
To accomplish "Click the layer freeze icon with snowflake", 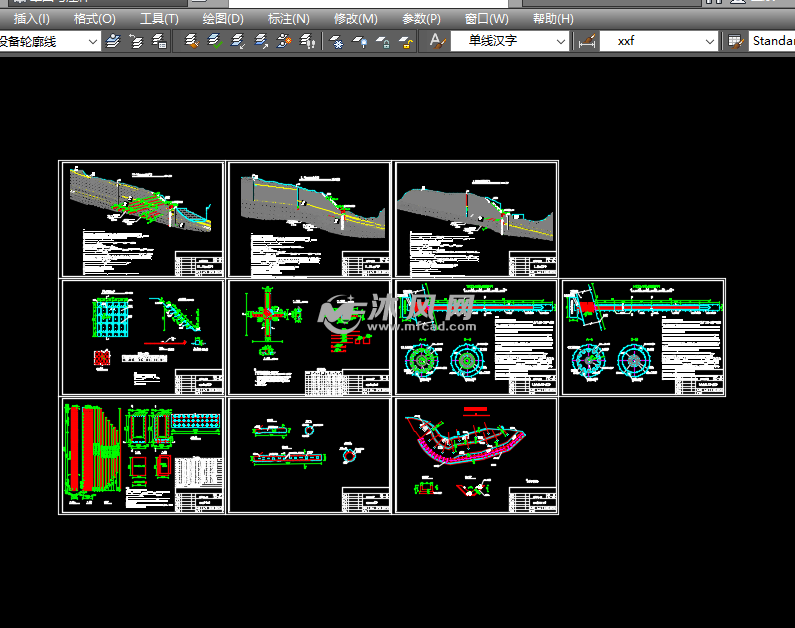I will coord(337,41).
